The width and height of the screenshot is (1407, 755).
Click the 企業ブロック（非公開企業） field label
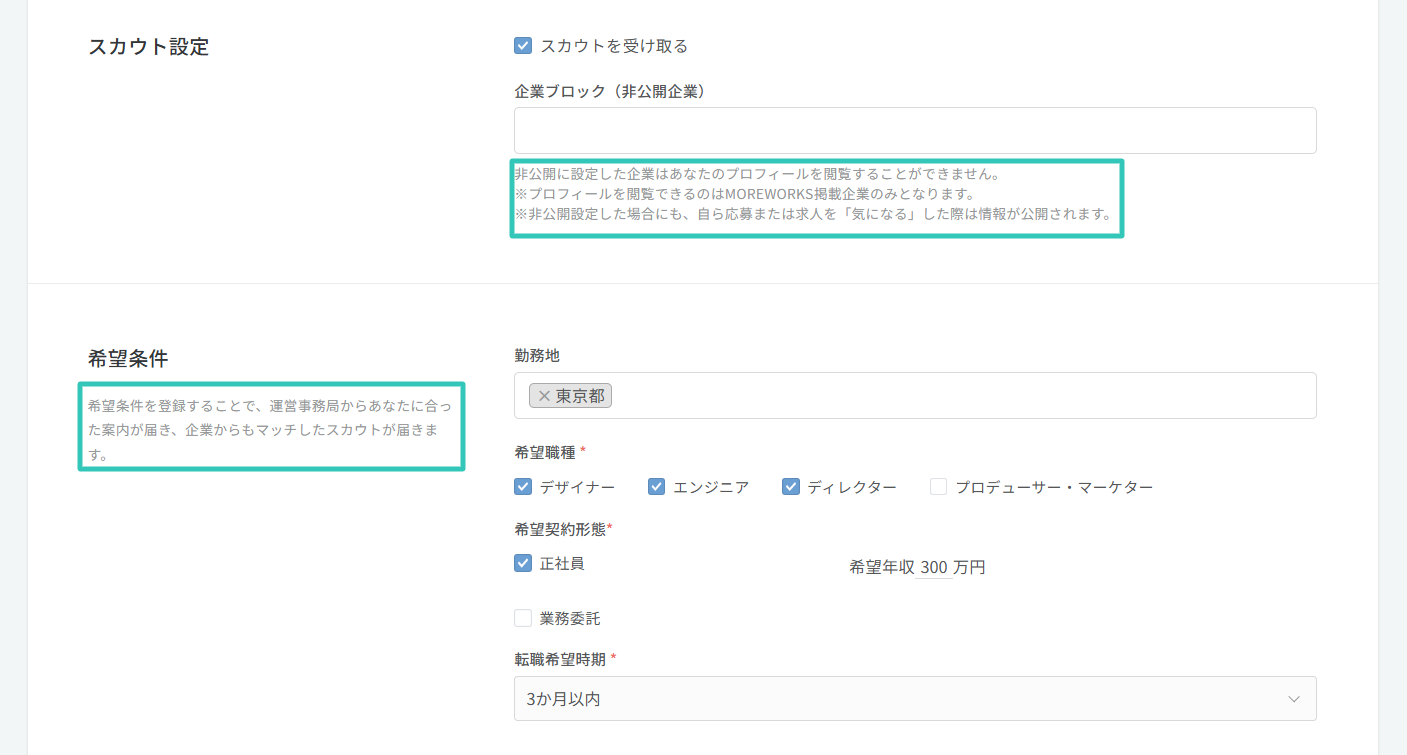(x=611, y=91)
